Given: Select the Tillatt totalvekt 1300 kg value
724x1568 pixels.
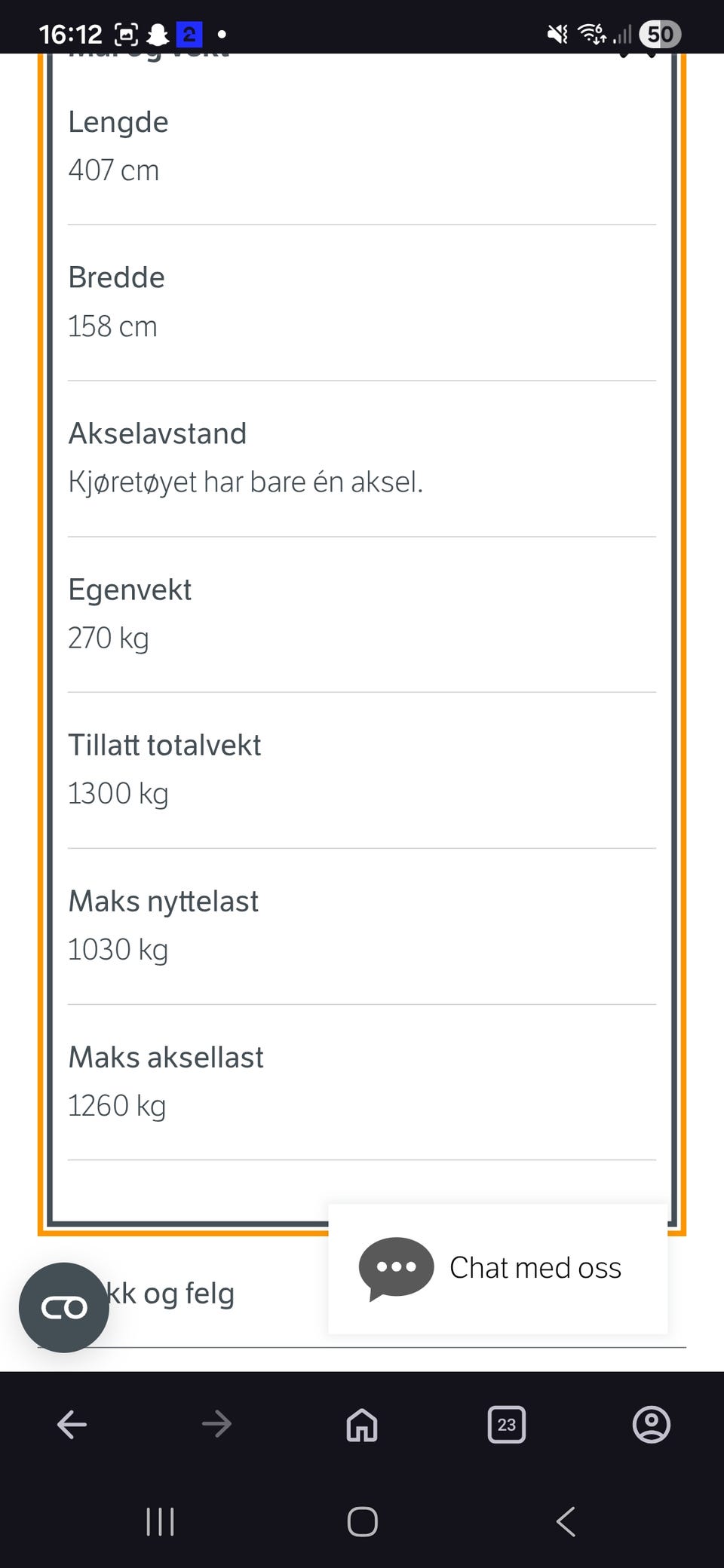Looking at the screenshot, I should click(x=118, y=794).
